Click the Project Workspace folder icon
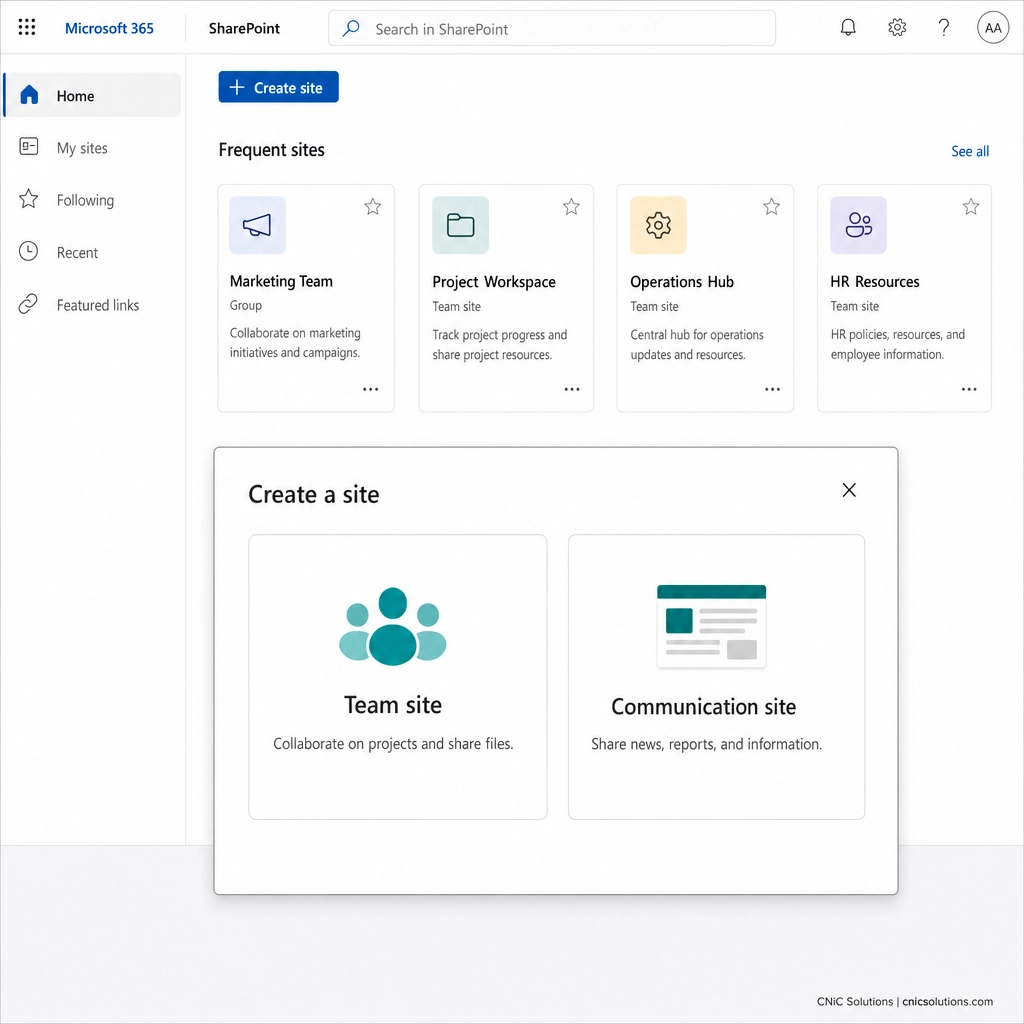1024x1024 pixels. pyautogui.click(x=460, y=225)
